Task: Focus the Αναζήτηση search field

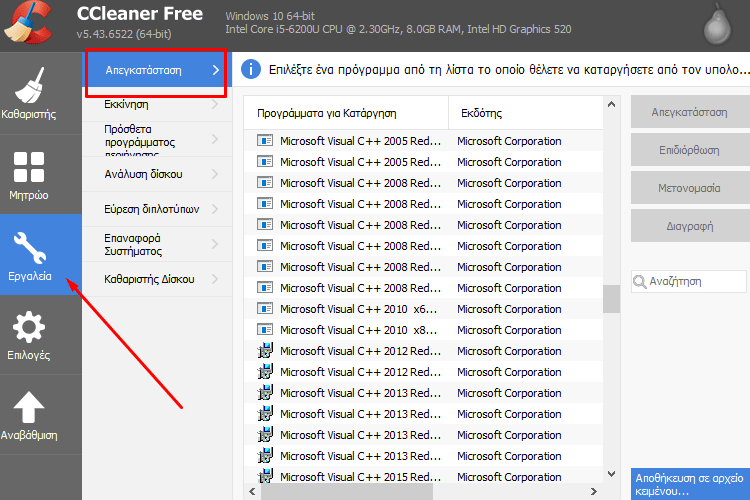Action: pos(689,281)
